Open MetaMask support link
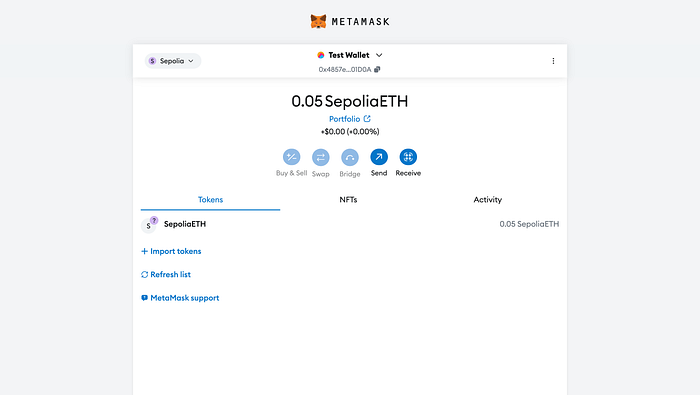The image size is (700, 395). [180, 298]
